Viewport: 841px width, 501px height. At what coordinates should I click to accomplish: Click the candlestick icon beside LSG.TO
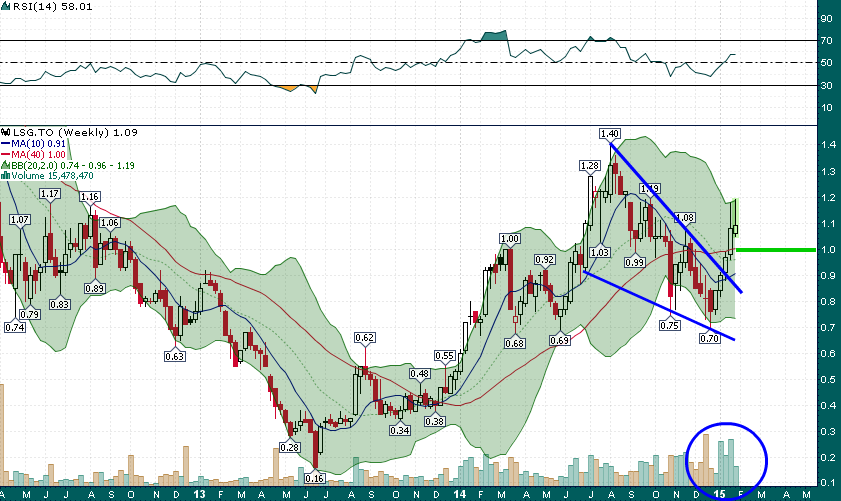(5, 132)
